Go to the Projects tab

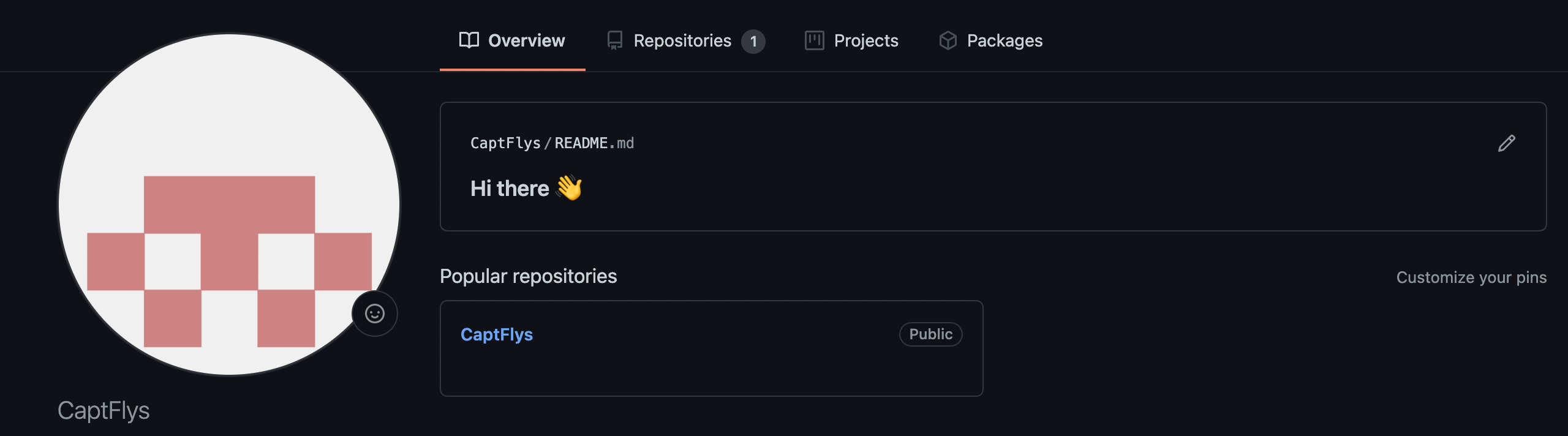pos(865,40)
